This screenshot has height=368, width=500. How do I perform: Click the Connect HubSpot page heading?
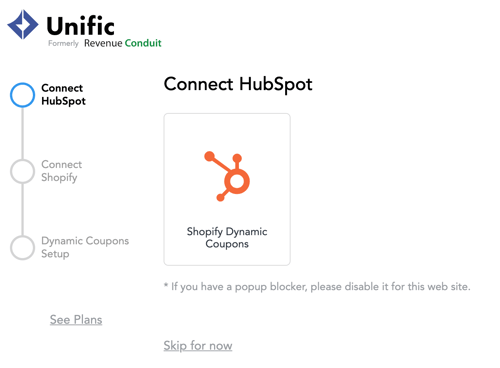coord(238,84)
